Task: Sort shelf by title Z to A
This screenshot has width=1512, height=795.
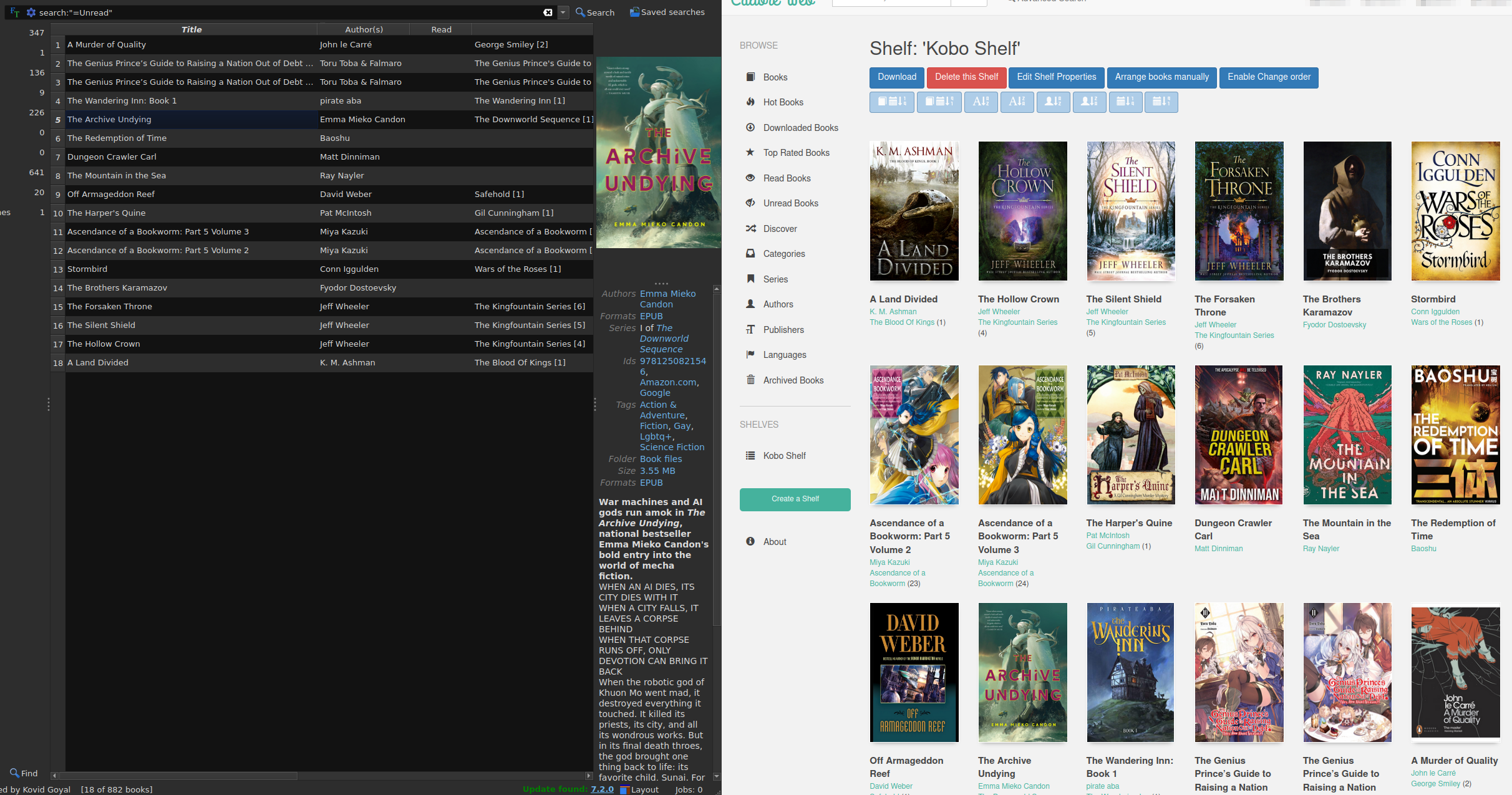Action: click(1017, 102)
